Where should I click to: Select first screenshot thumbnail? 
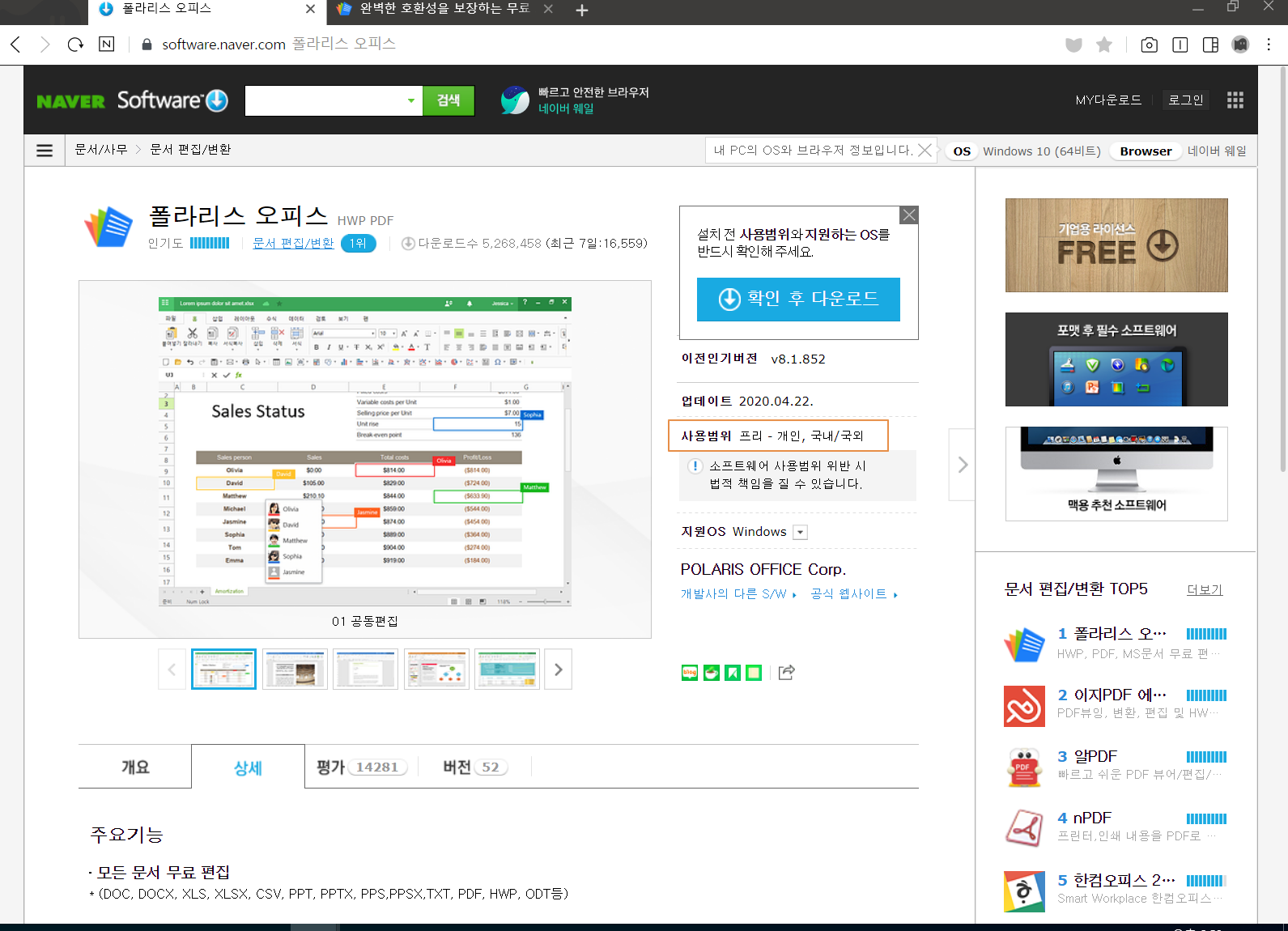tap(223, 670)
